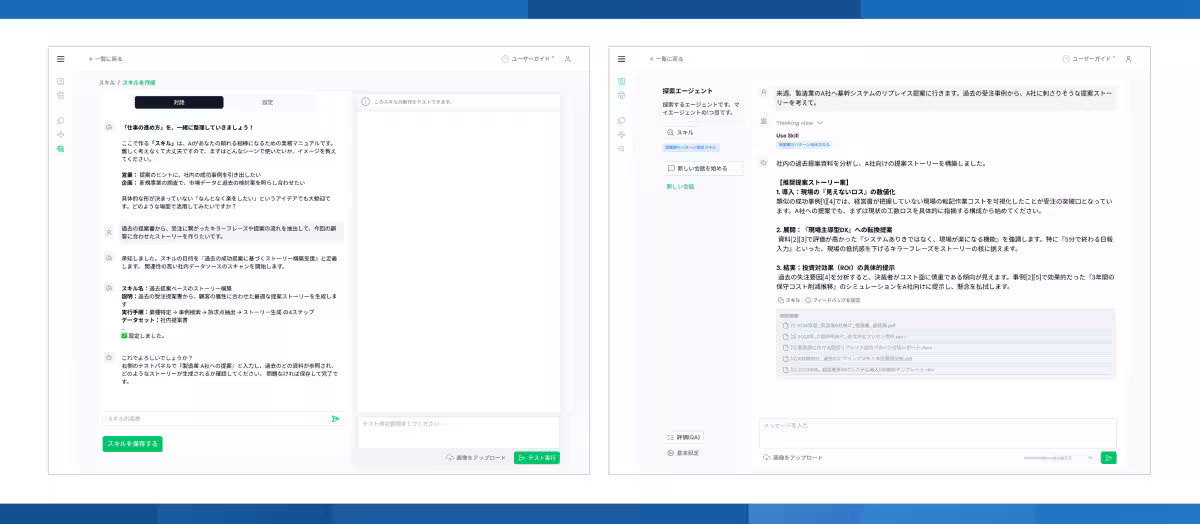Start new chat via 新しい会話を始める

(x=703, y=168)
